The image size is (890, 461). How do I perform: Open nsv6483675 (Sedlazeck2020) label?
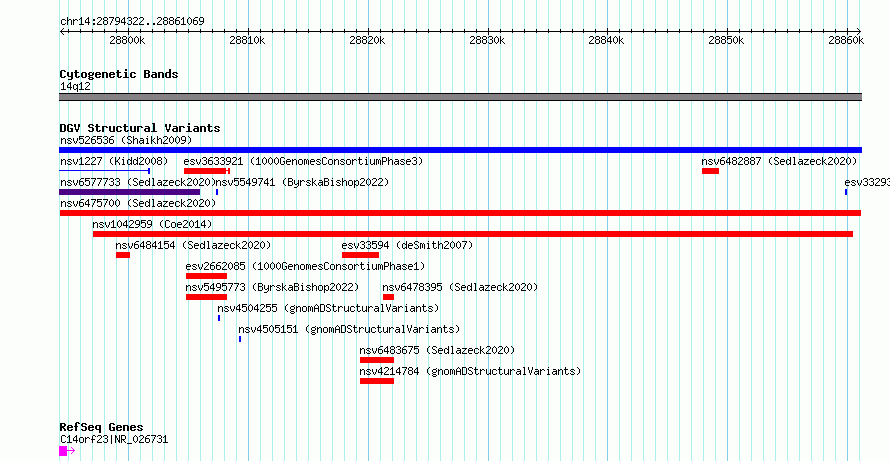[x=437, y=350]
